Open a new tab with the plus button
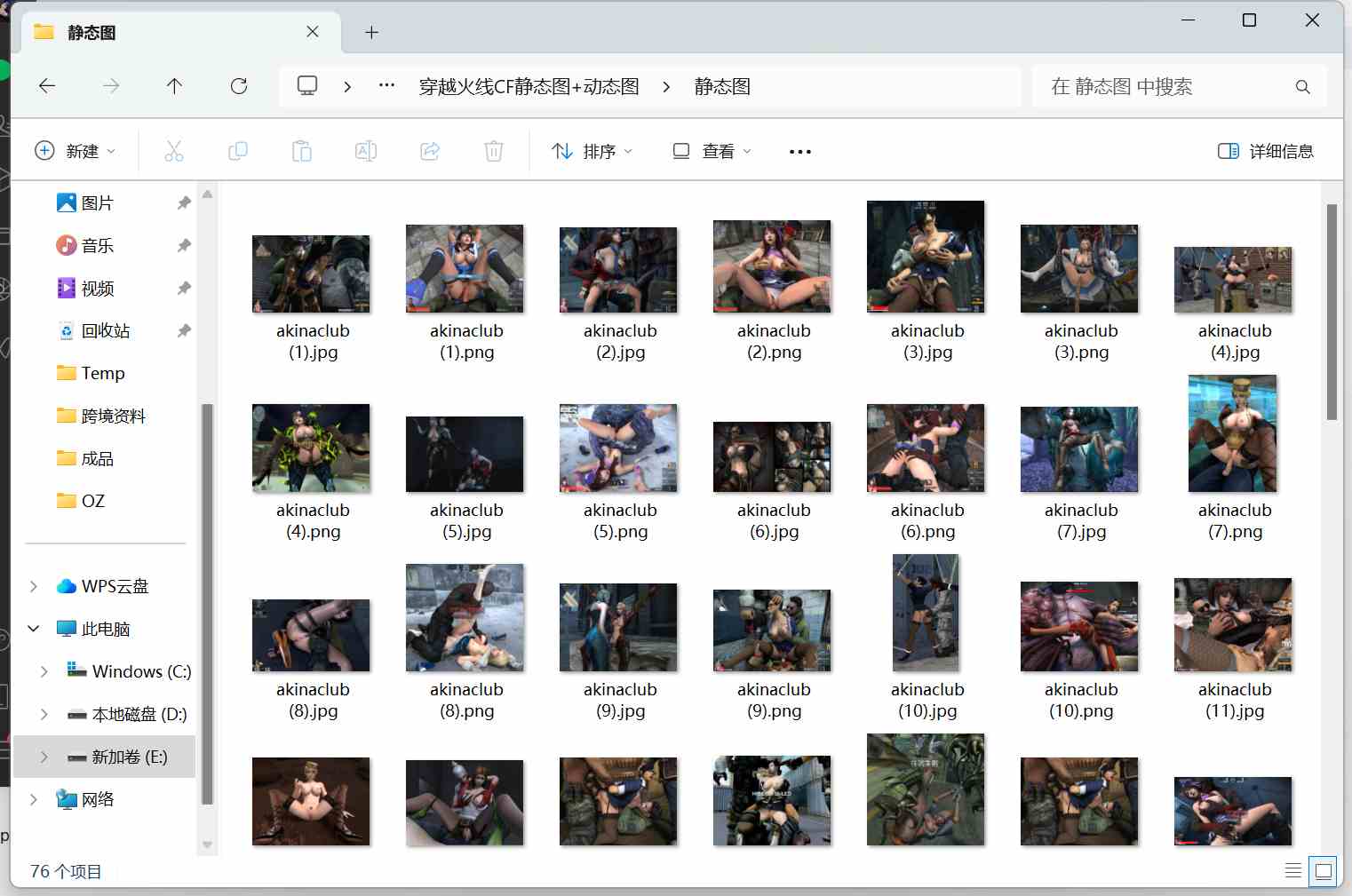1352x896 pixels. (x=371, y=32)
